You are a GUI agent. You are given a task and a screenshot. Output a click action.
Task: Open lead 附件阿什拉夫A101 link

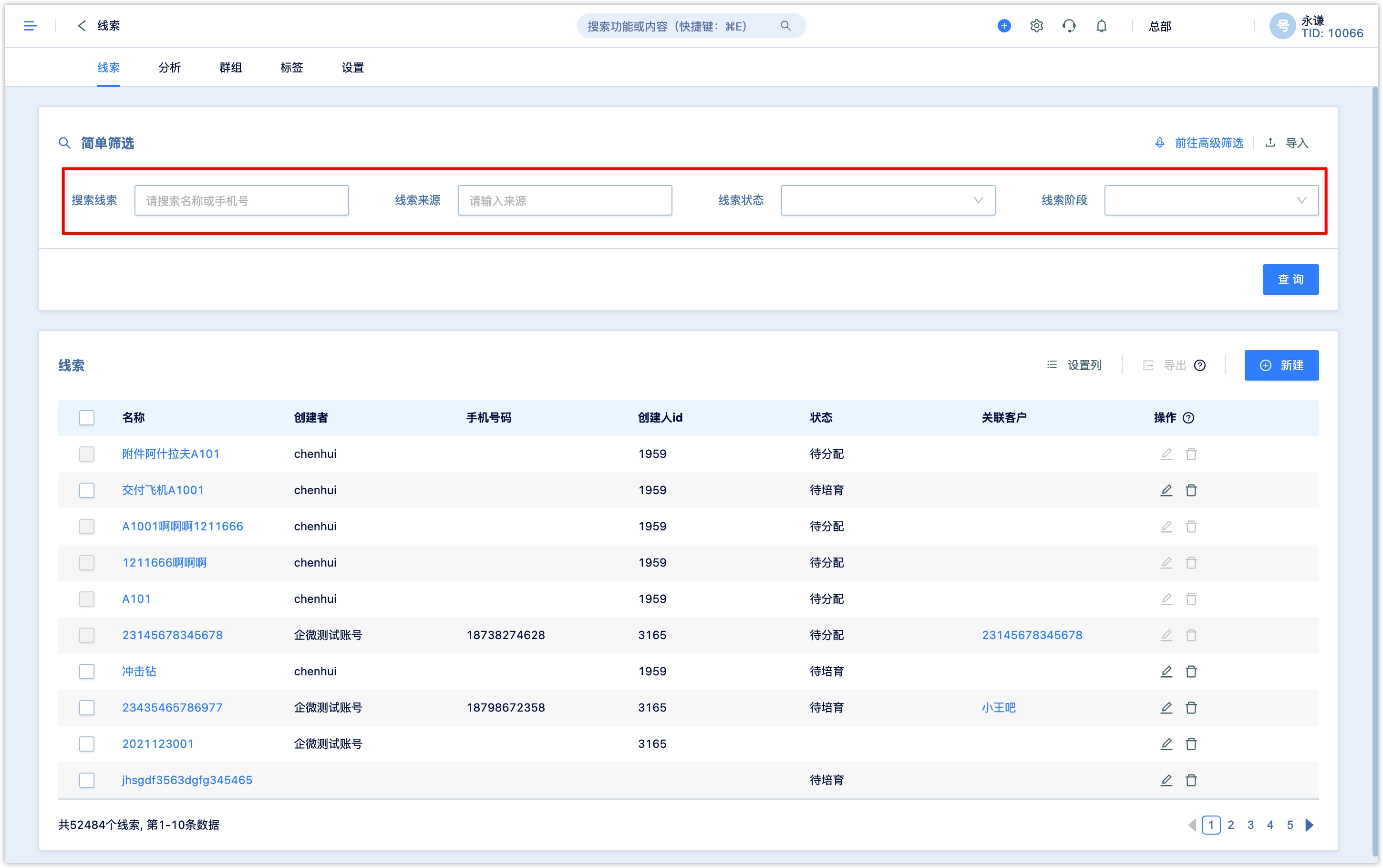[x=170, y=454]
